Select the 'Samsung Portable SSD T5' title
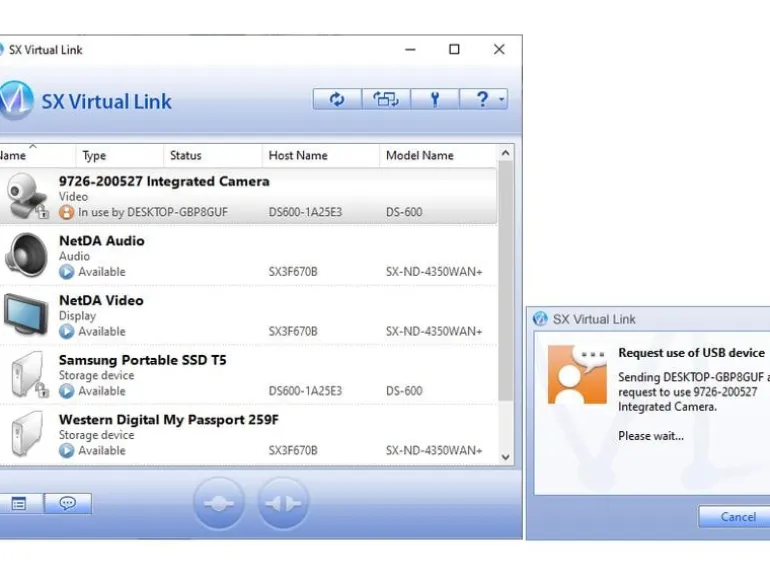770x578 pixels. [x=142, y=360]
